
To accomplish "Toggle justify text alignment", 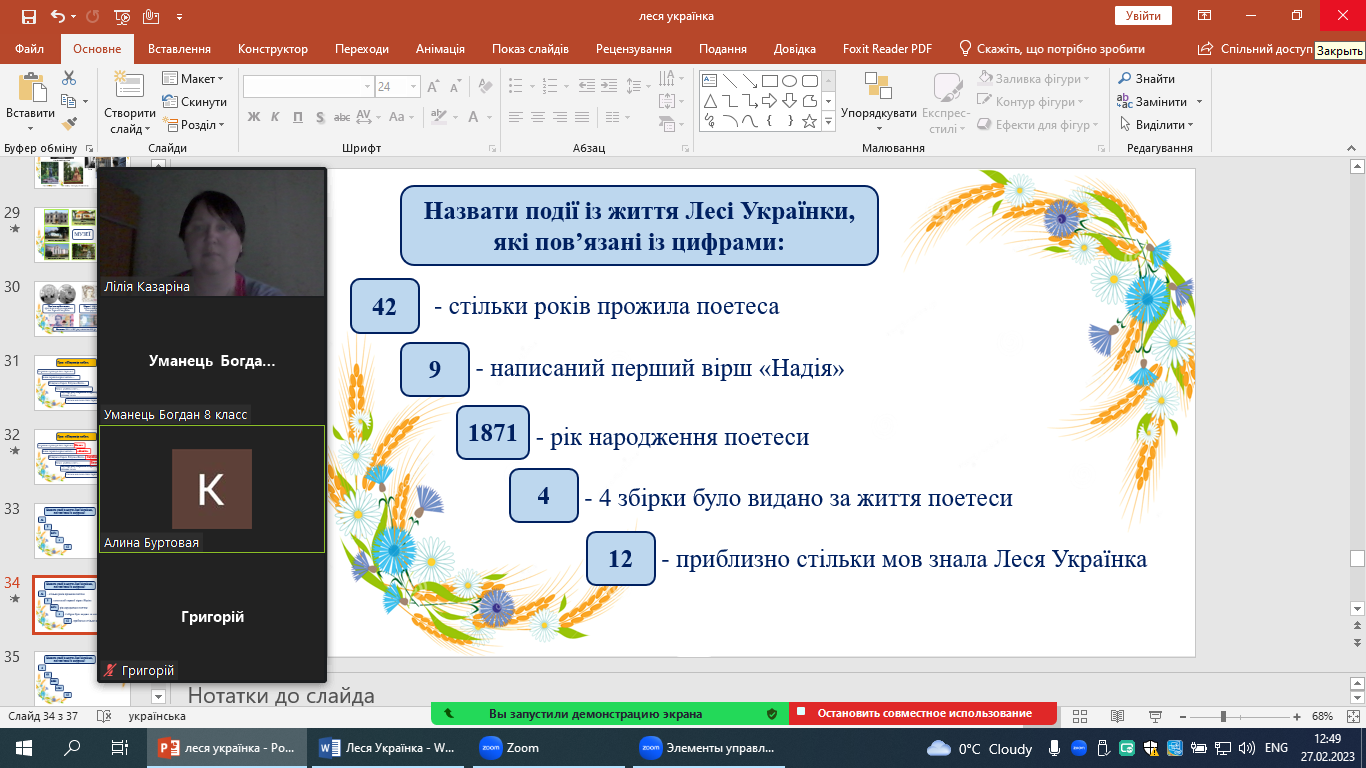I will (x=584, y=117).
